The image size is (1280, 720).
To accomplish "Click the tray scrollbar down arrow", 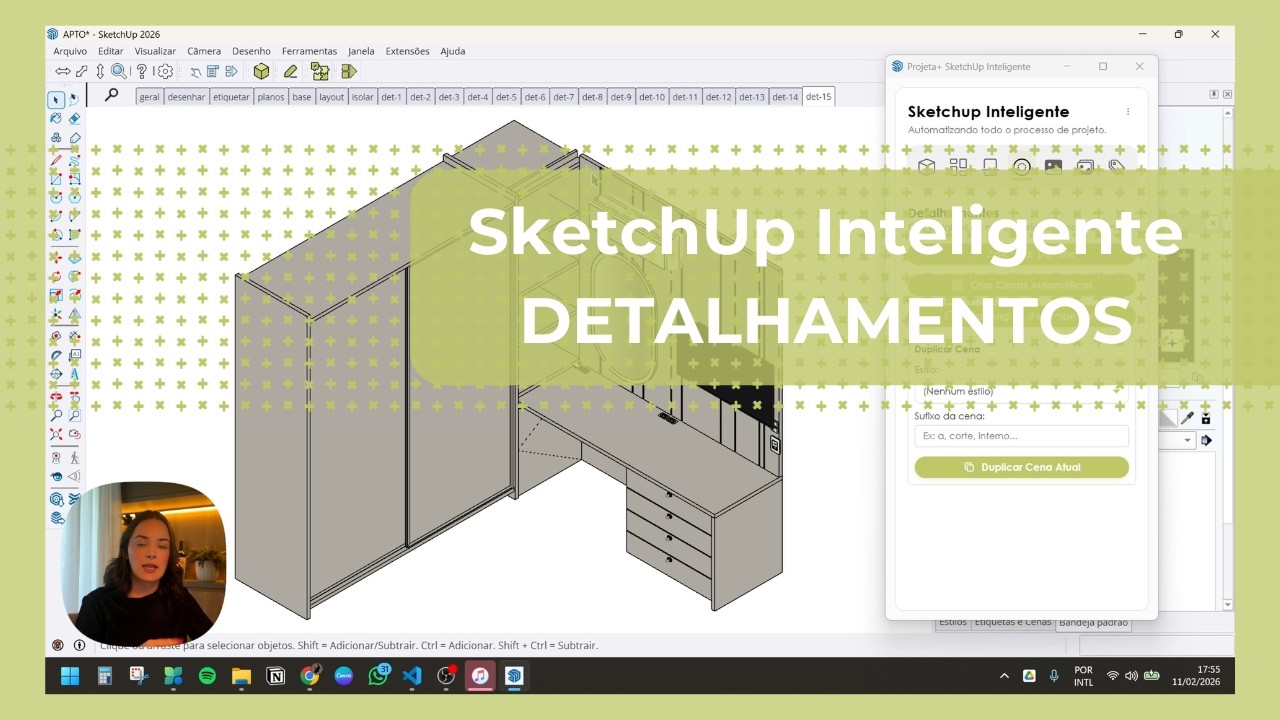I will [1228, 605].
